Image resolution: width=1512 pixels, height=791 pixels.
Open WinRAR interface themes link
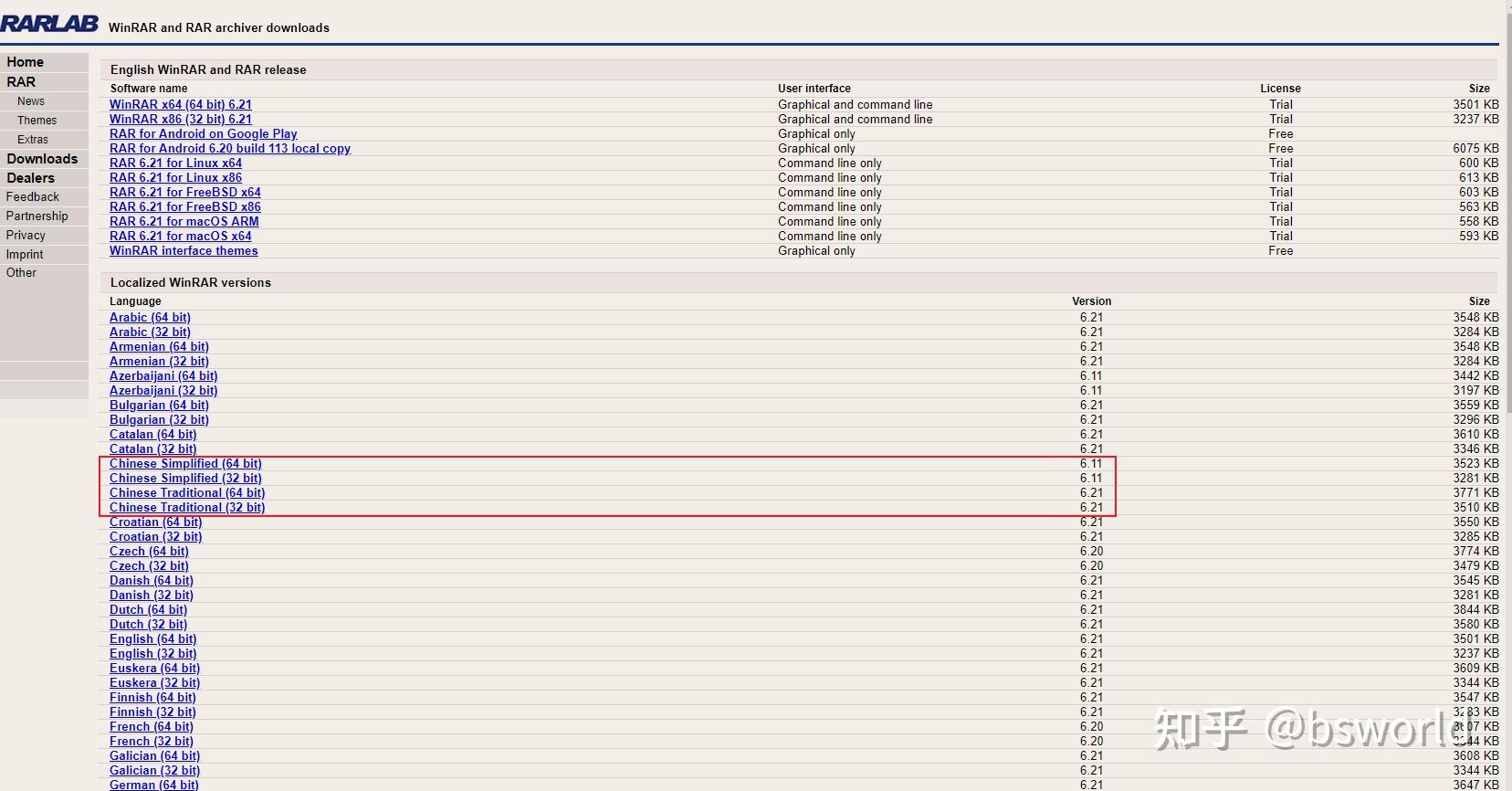184,251
